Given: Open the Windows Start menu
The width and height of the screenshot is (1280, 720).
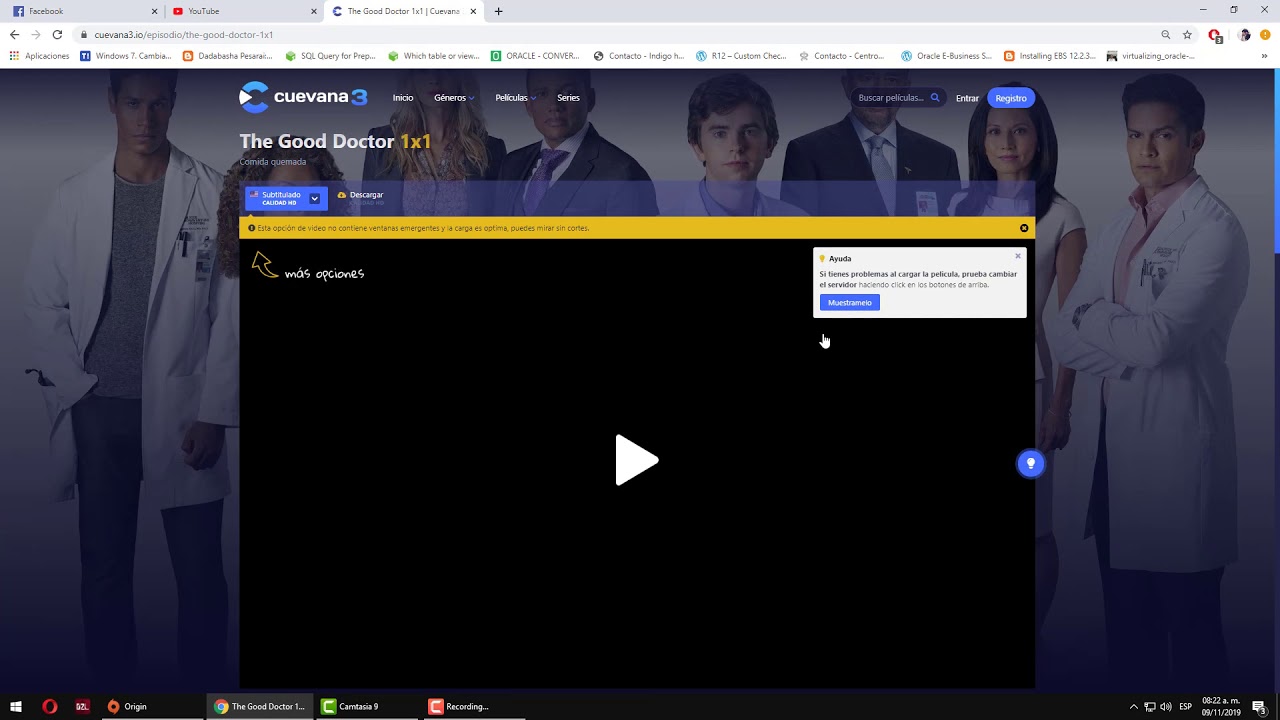Looking at the screenshot, I should click(16, 706).
